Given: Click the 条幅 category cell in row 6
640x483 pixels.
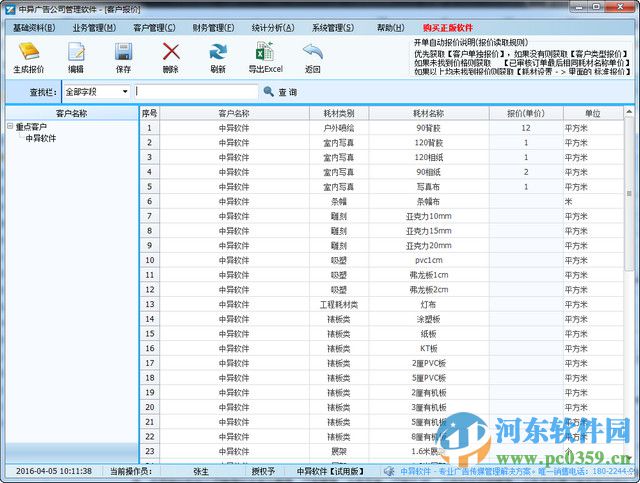Looking at the screenshot, I should 339,202.
